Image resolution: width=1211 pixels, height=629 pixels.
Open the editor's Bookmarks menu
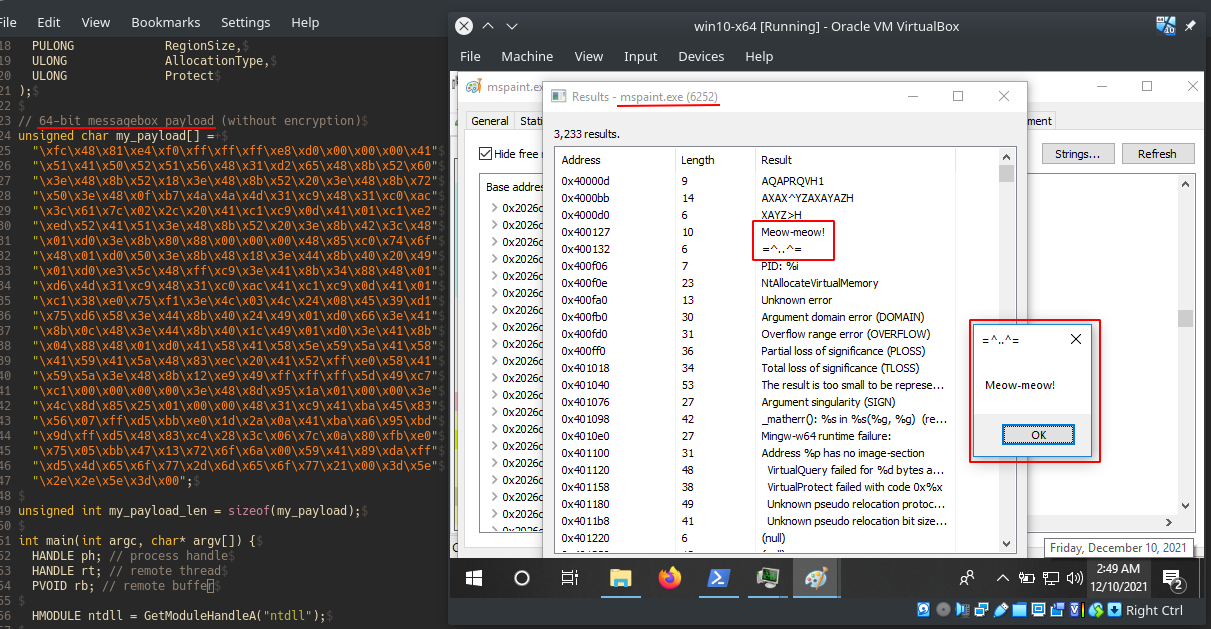coord(166,22)
